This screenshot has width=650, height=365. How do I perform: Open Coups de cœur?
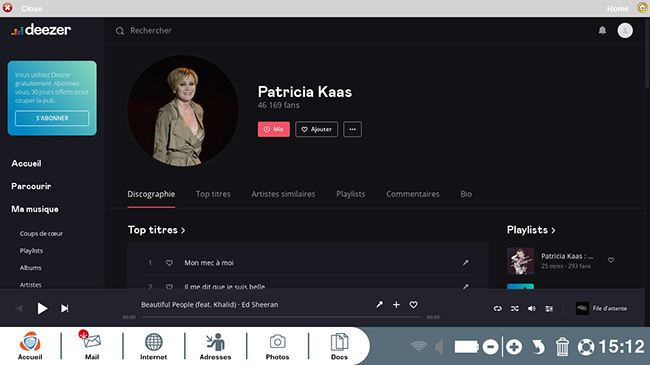[41, 234]
